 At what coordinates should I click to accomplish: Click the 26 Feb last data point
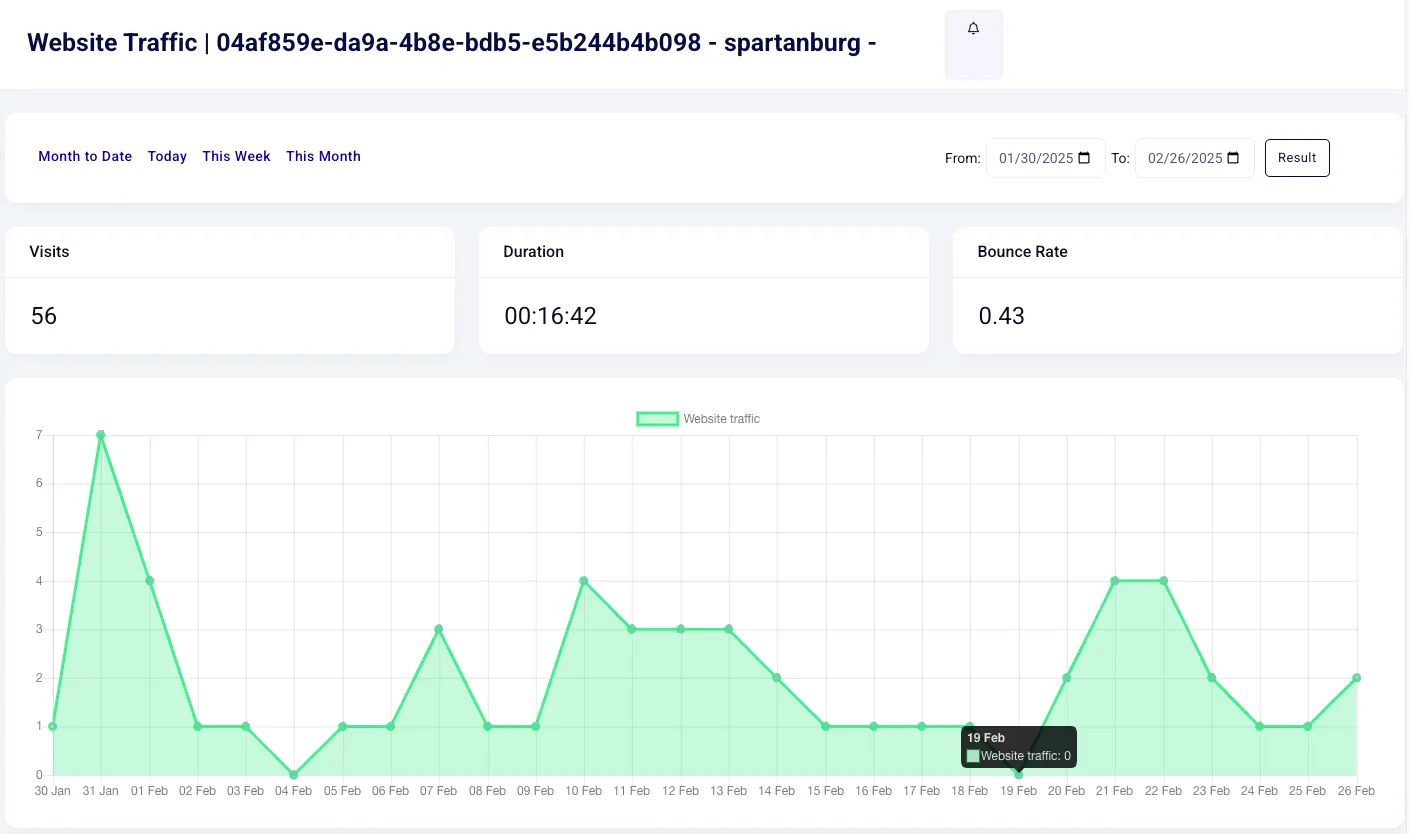(x=1356, y=678)
